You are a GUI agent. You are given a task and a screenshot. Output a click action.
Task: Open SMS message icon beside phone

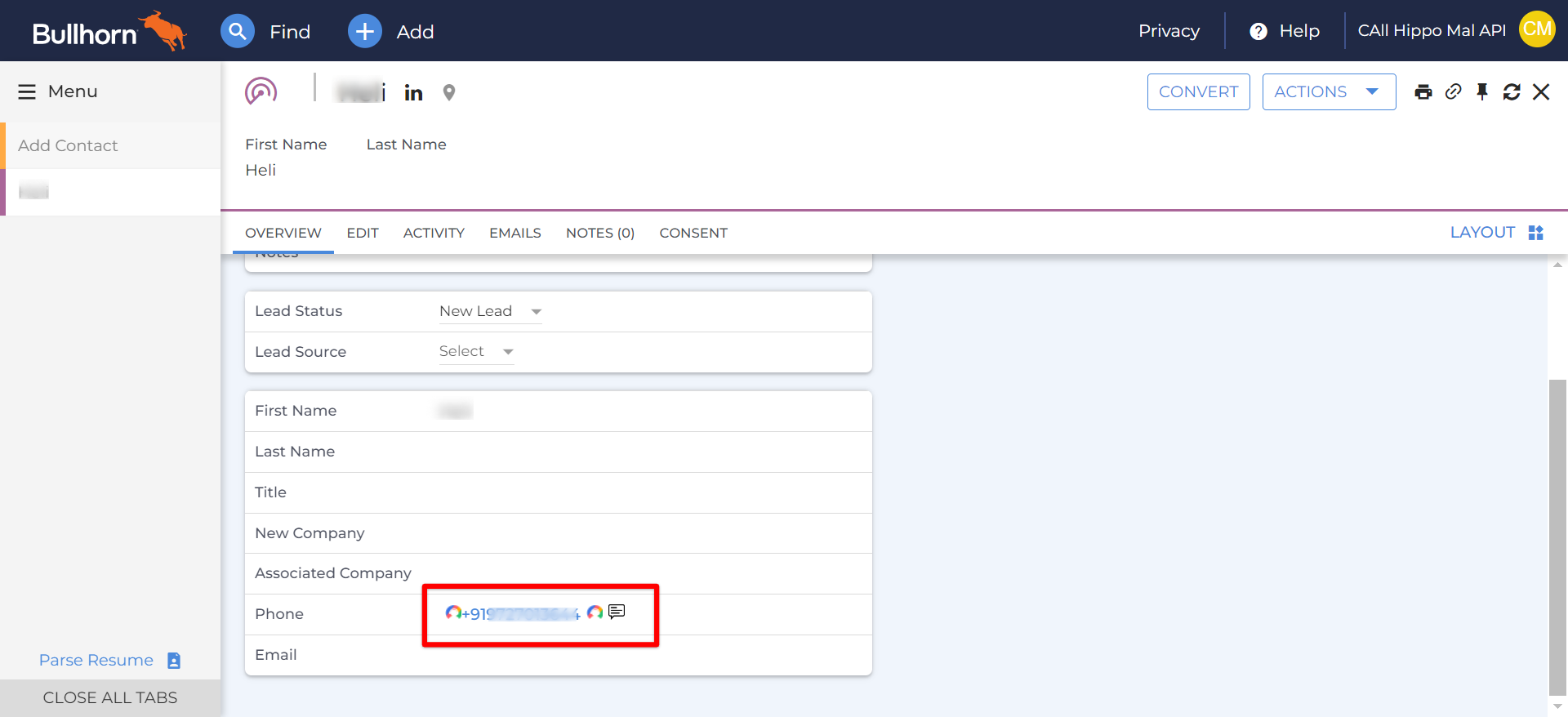click(x=617, y=611)
